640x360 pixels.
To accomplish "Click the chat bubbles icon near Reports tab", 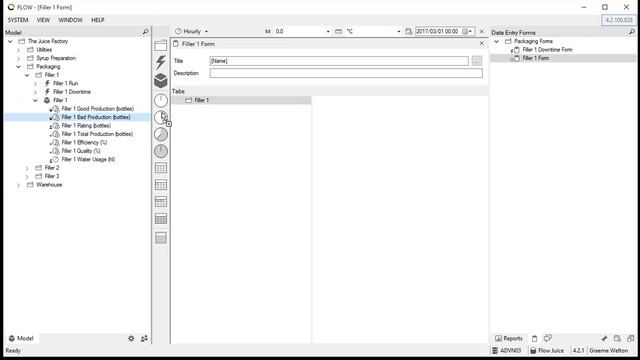I will tap(548, 338).
